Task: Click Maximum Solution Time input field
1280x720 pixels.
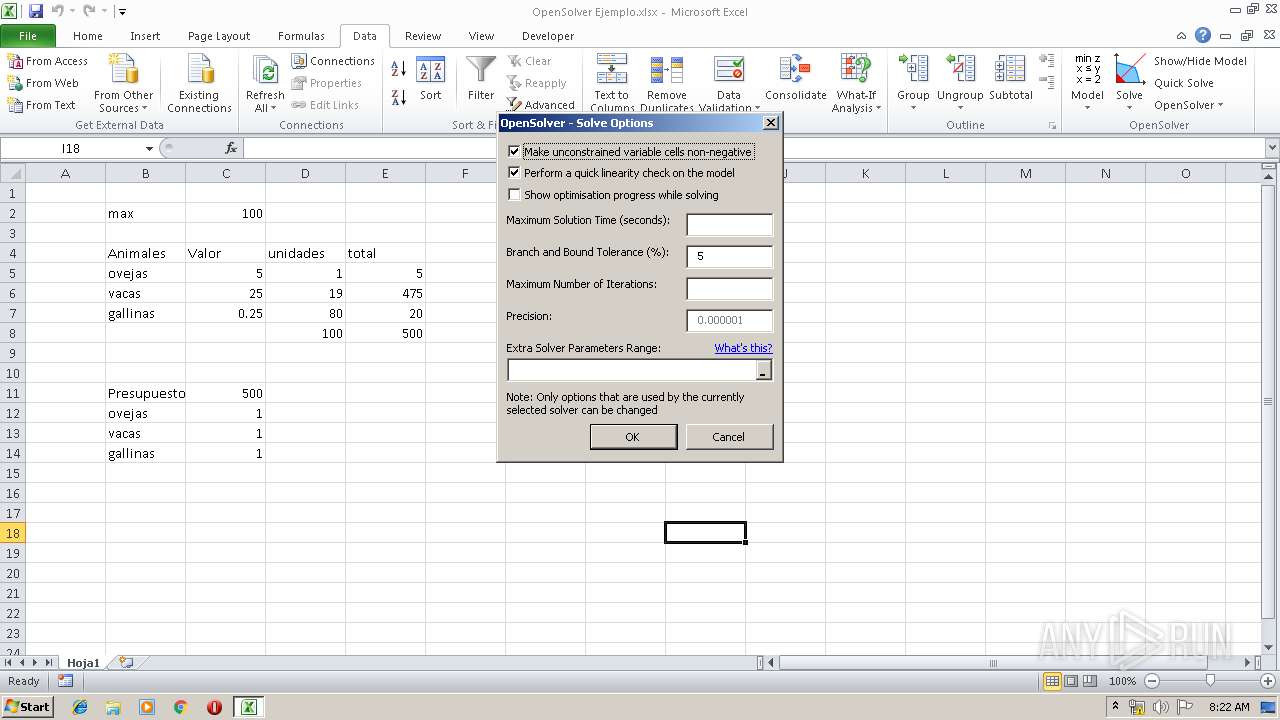Action: (x=730, y=225)
